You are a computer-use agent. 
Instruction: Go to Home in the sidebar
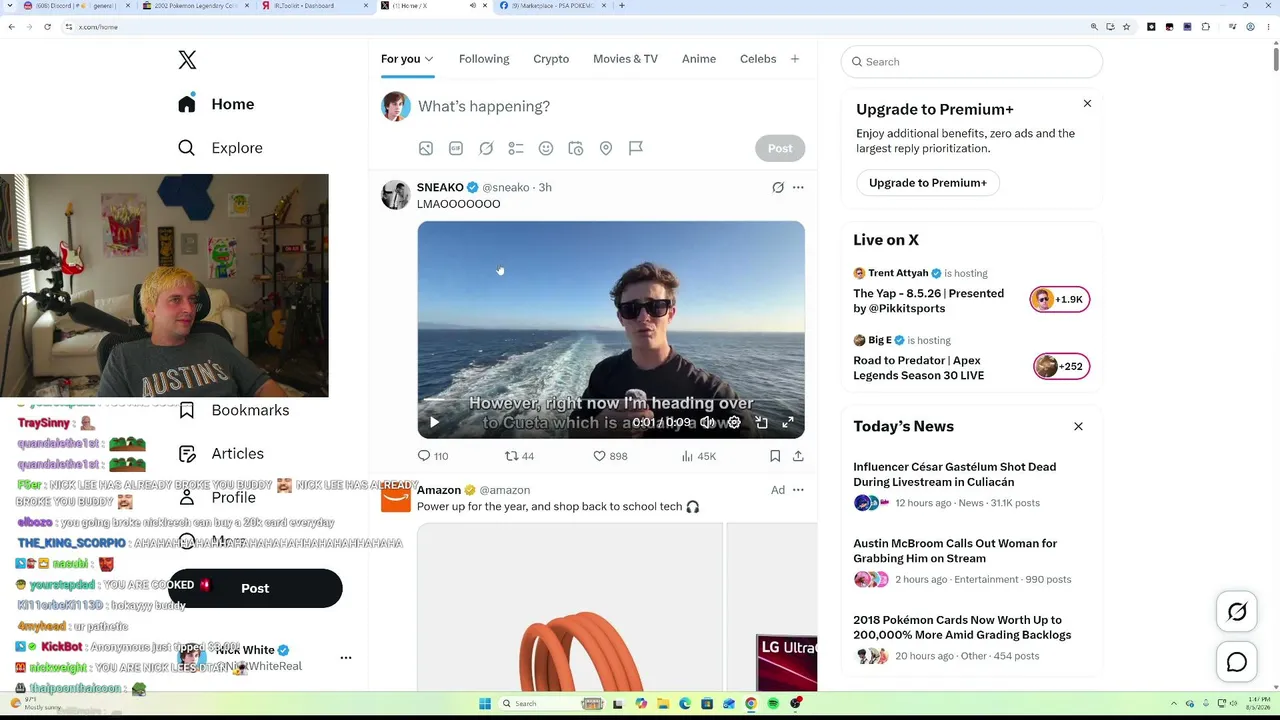tap(217, 104)
